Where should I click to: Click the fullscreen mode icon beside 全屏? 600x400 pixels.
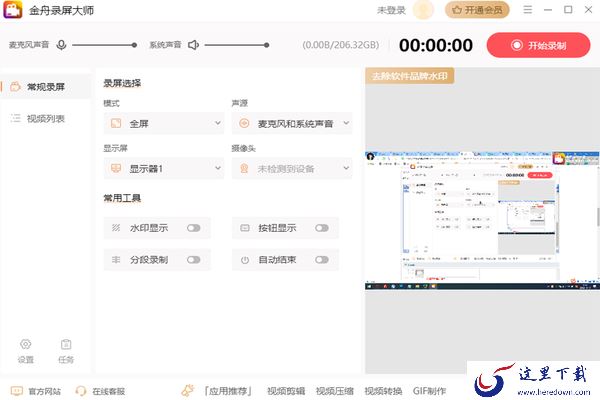(x=116, y=123)
